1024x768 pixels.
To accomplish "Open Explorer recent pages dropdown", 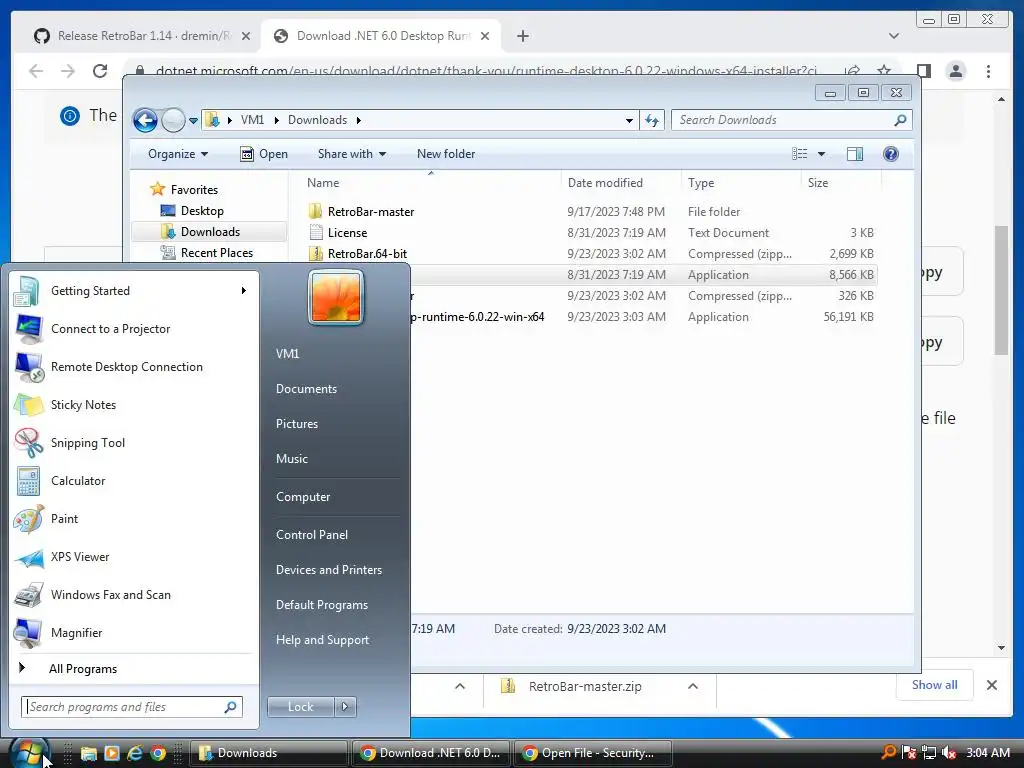I will [x=193, y=121].
